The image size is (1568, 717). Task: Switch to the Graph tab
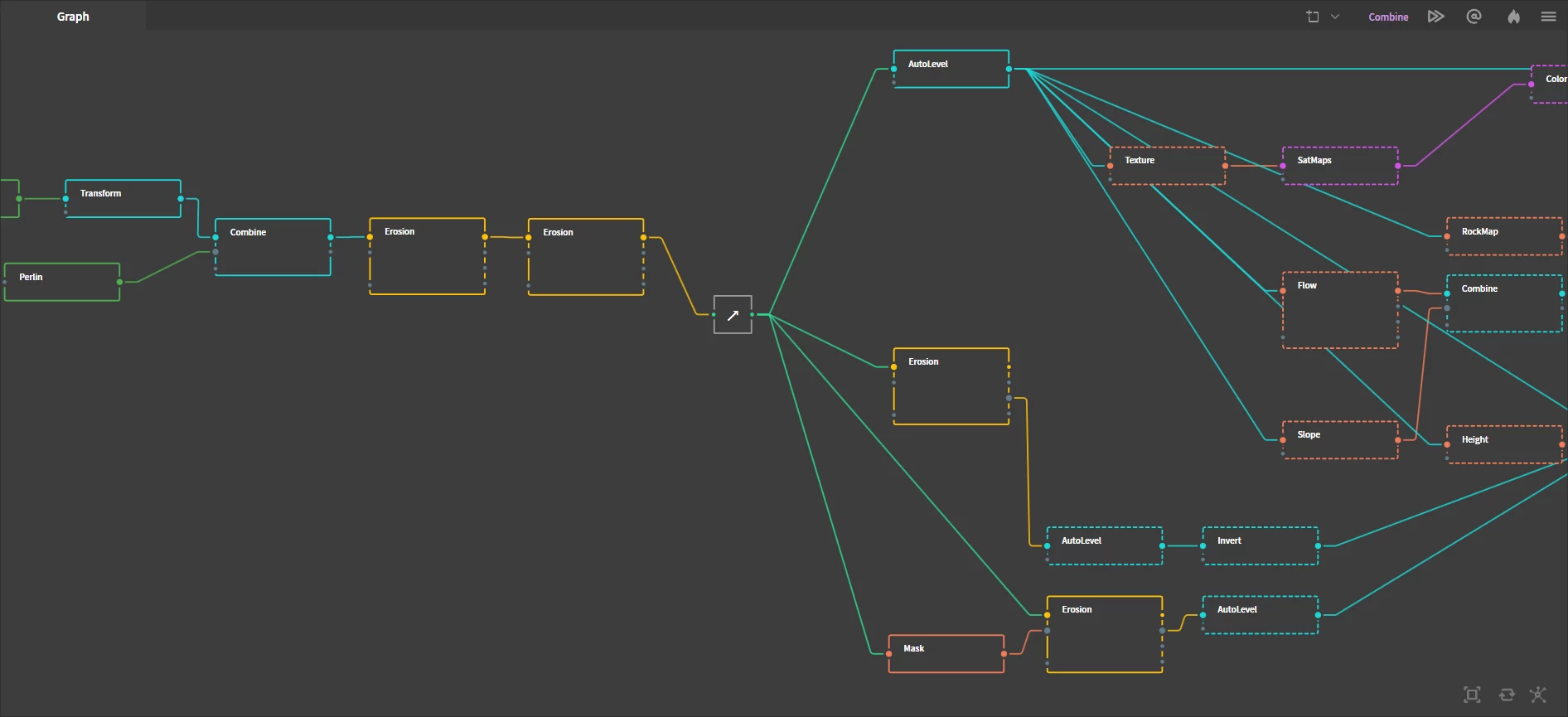[73, 17]
